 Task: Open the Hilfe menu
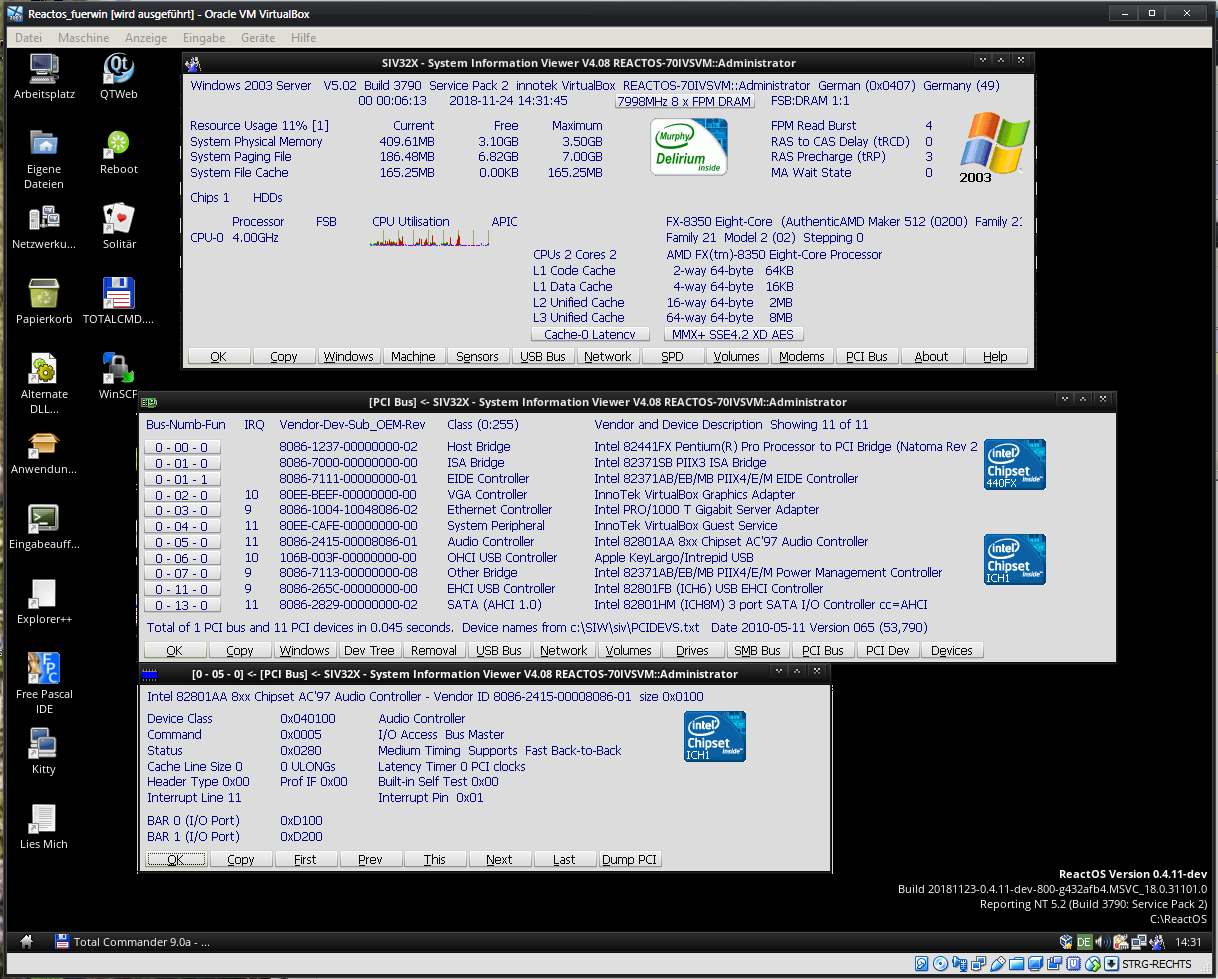click(x=303, y=38)
